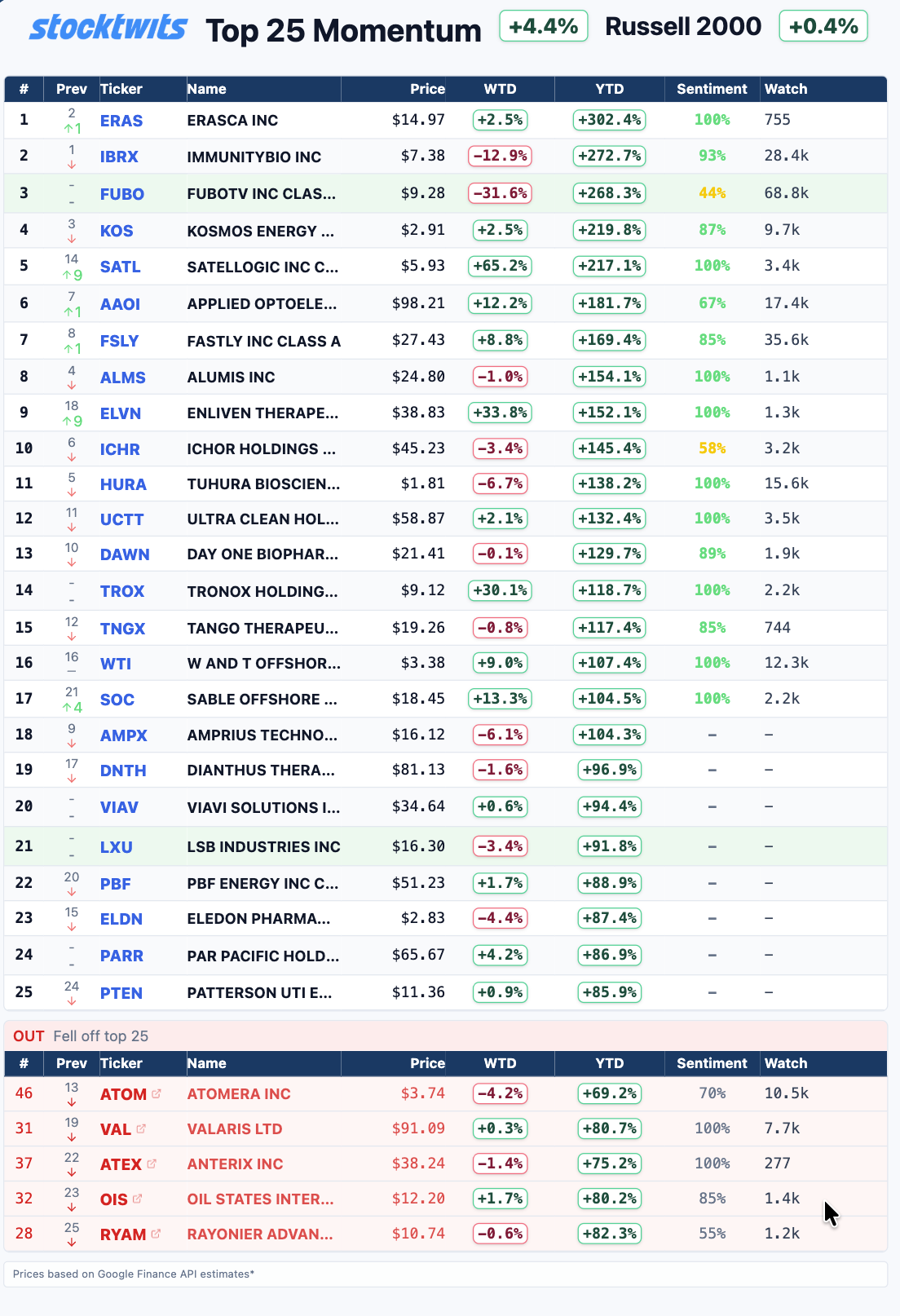
Task: Click the Top 25 Momentum +4.4% badge
Action: (x=543, y=27)
